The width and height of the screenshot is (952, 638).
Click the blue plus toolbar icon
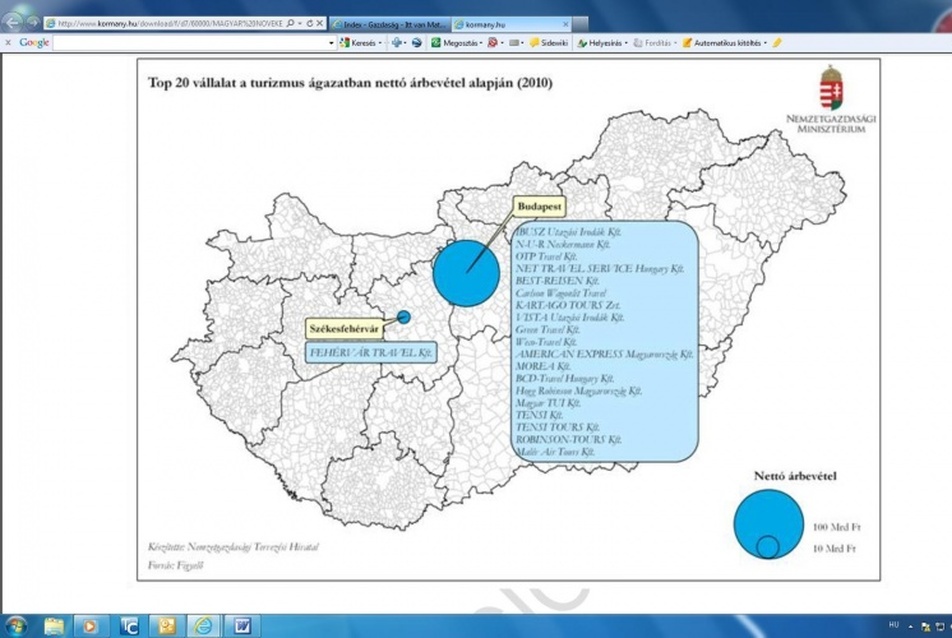(396, 42)
